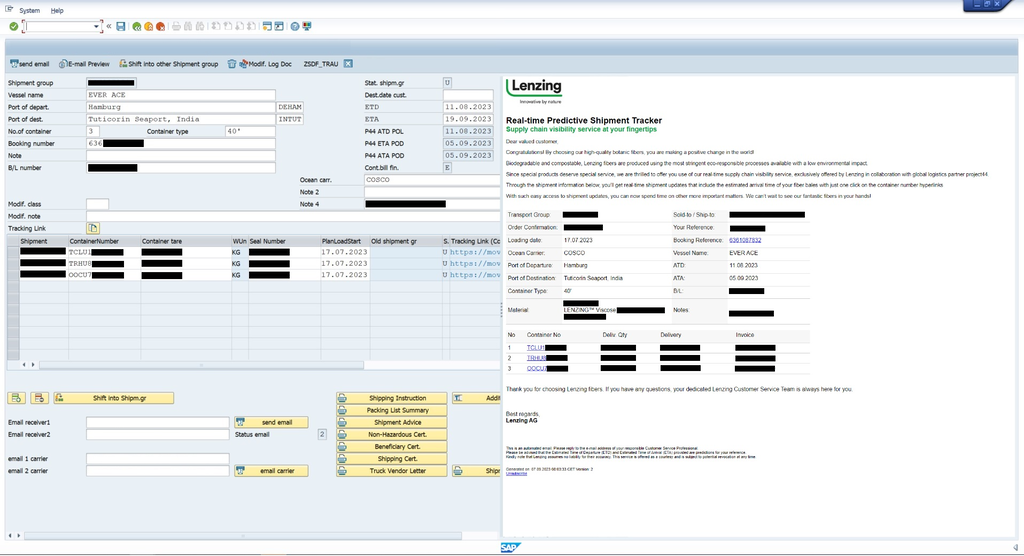Click the Non-Hazardous Cert. button

pyautogui.click(x=392, y=434)
